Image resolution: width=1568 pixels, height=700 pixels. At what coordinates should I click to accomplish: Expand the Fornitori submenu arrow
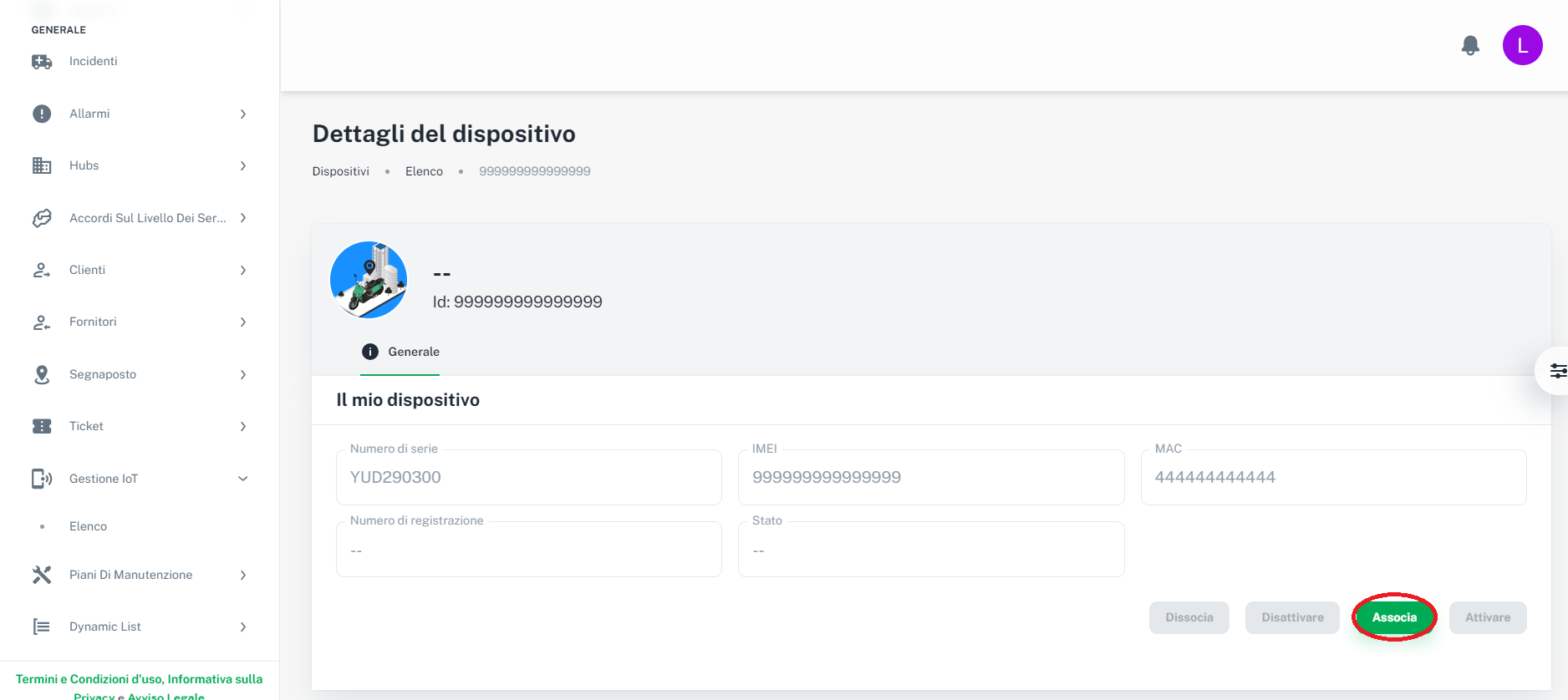[x=243, y=322]
